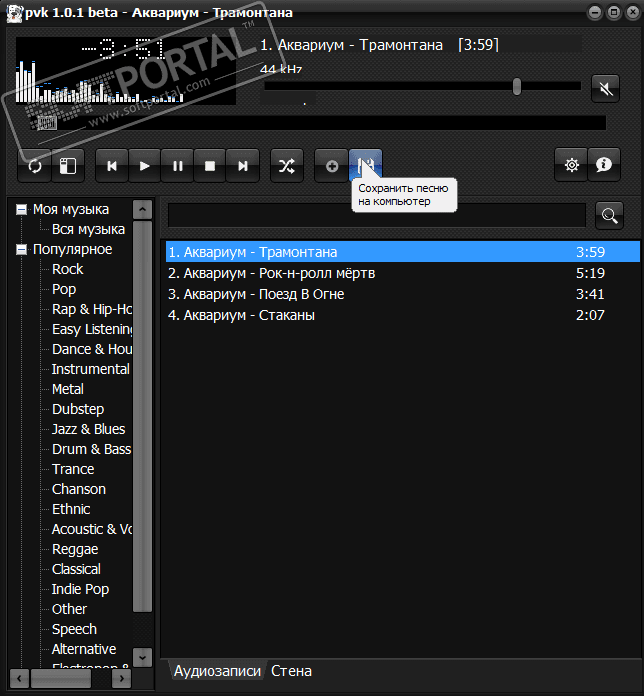Start playback with the play button
The width and height of the screenshot is (644, 696).
(x=145, y=166)
